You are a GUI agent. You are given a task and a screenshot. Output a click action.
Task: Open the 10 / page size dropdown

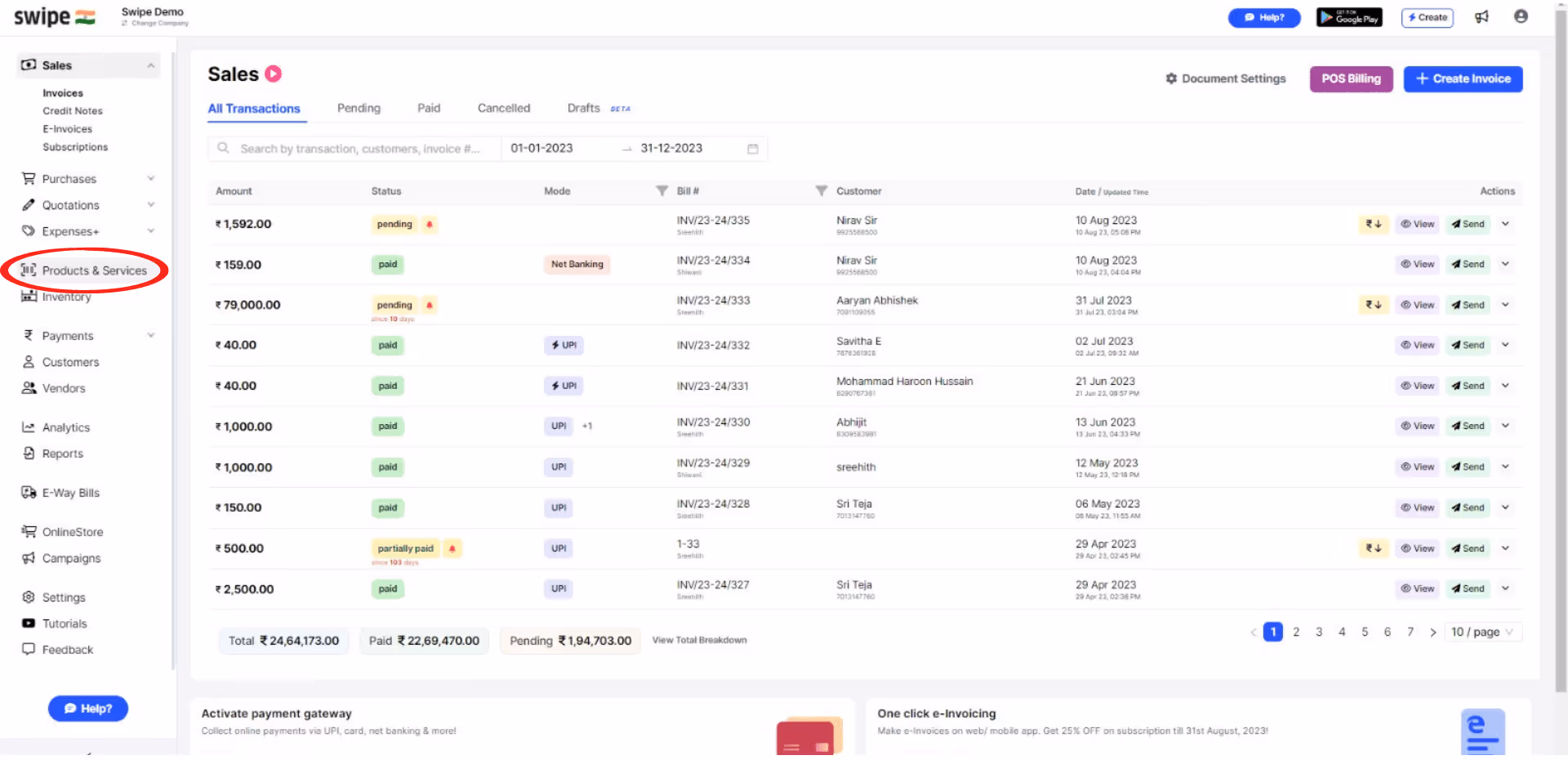(1482, 632)
